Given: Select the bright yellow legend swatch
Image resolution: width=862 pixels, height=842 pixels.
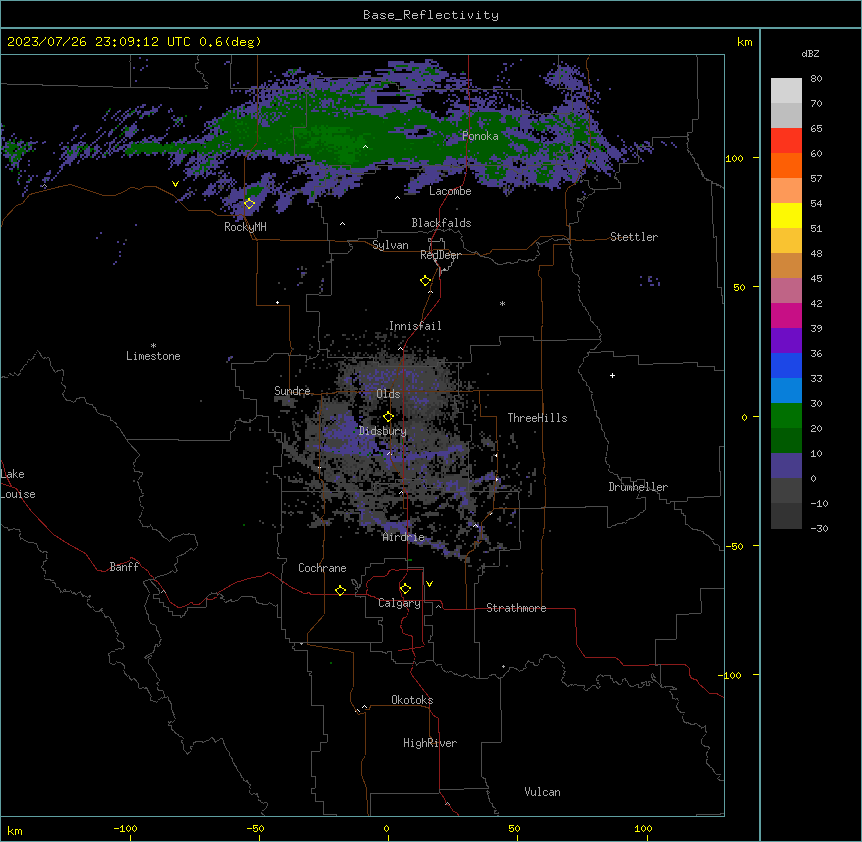Looking at the screenshot, I should 786,215.
